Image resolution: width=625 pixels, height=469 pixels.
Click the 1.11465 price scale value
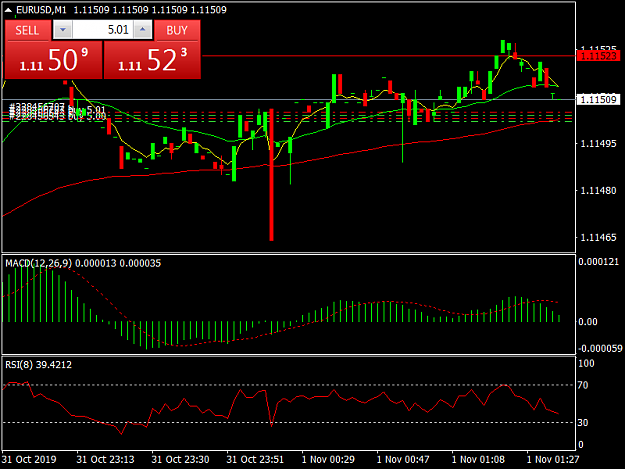[598, 237]
